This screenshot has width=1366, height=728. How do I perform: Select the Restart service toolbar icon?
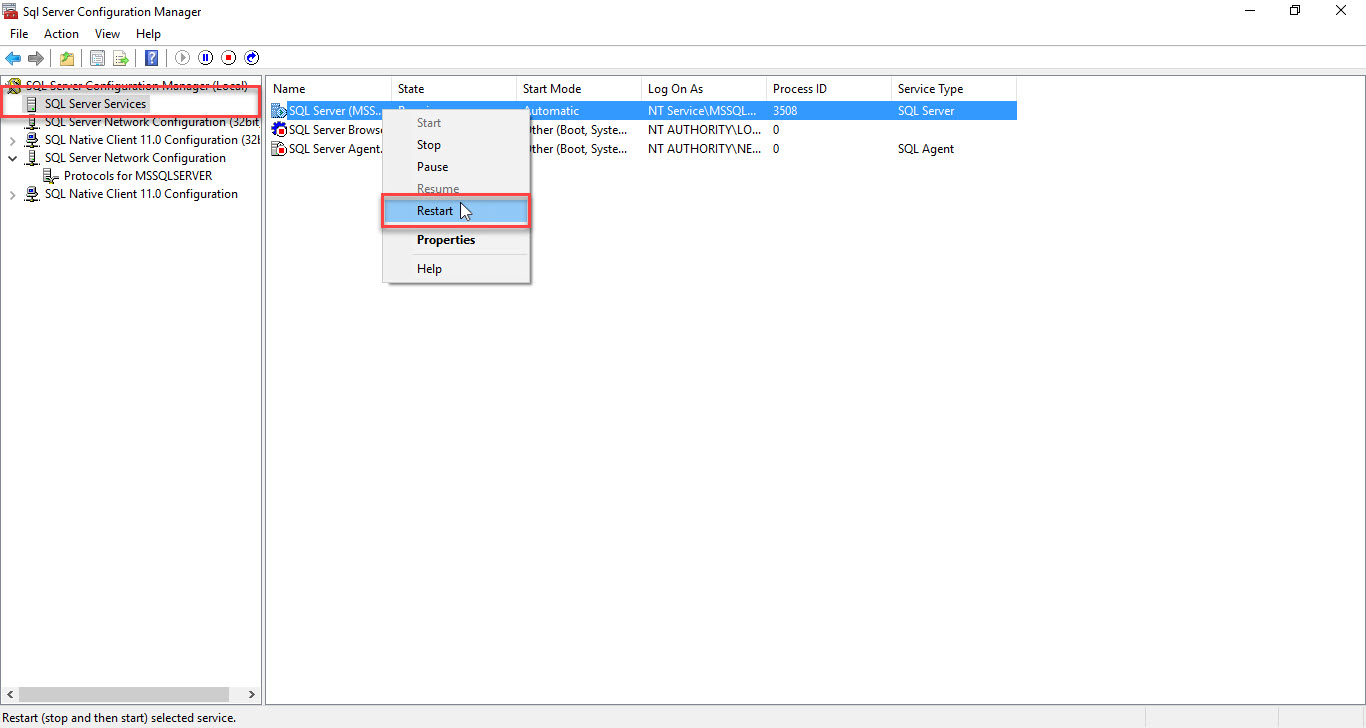tap(251, 57)
